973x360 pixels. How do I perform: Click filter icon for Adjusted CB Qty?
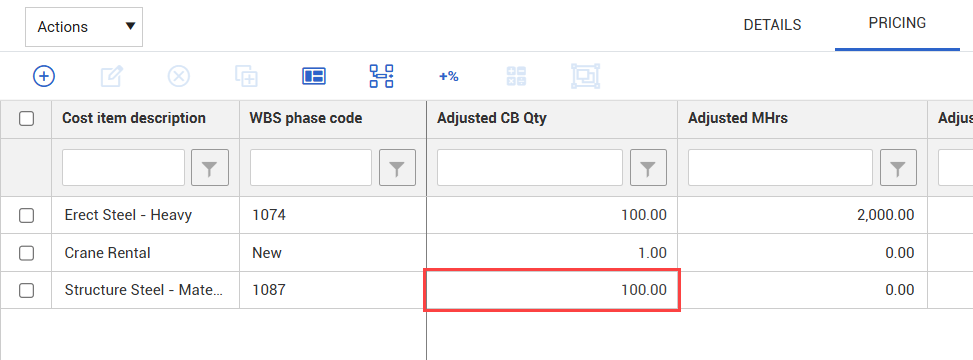click(648, 168)
